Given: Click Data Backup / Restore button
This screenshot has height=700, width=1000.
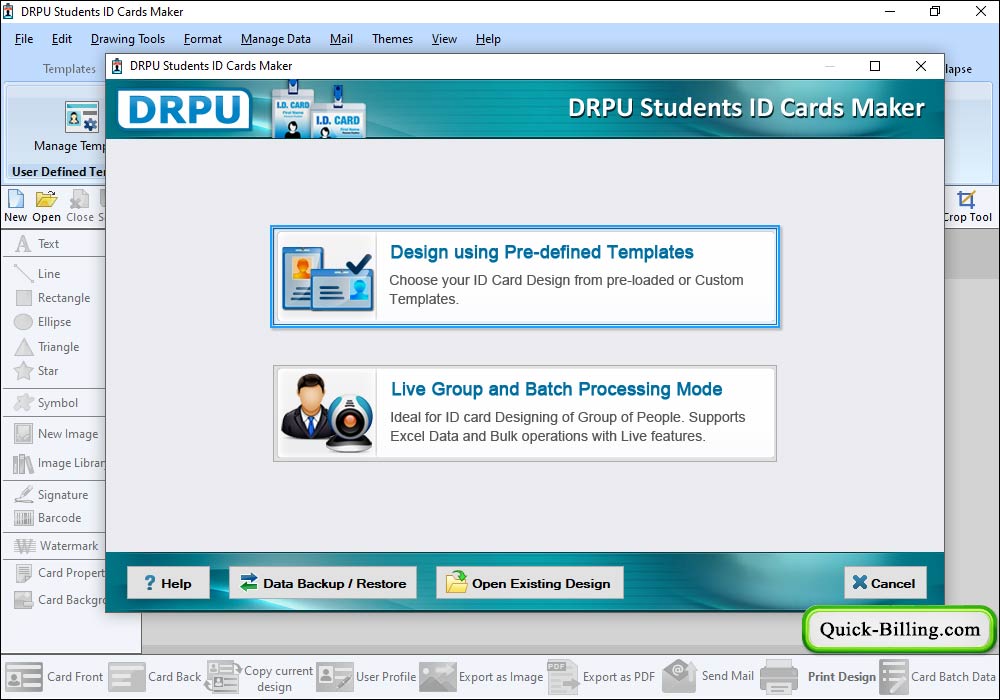Looking at the screenshot, I should coord(323,583).
